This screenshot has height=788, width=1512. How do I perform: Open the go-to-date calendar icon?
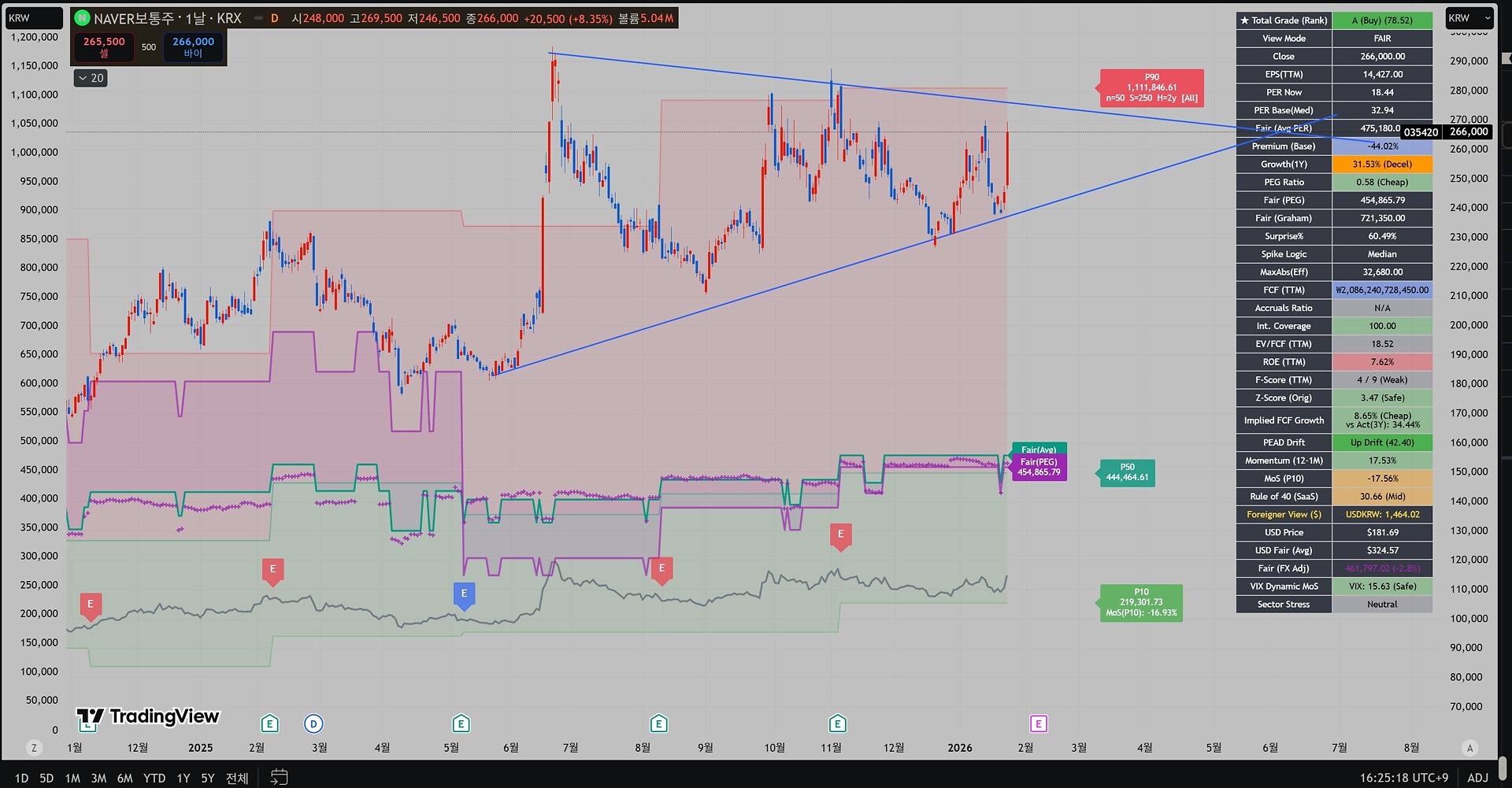tap(280, 778)
